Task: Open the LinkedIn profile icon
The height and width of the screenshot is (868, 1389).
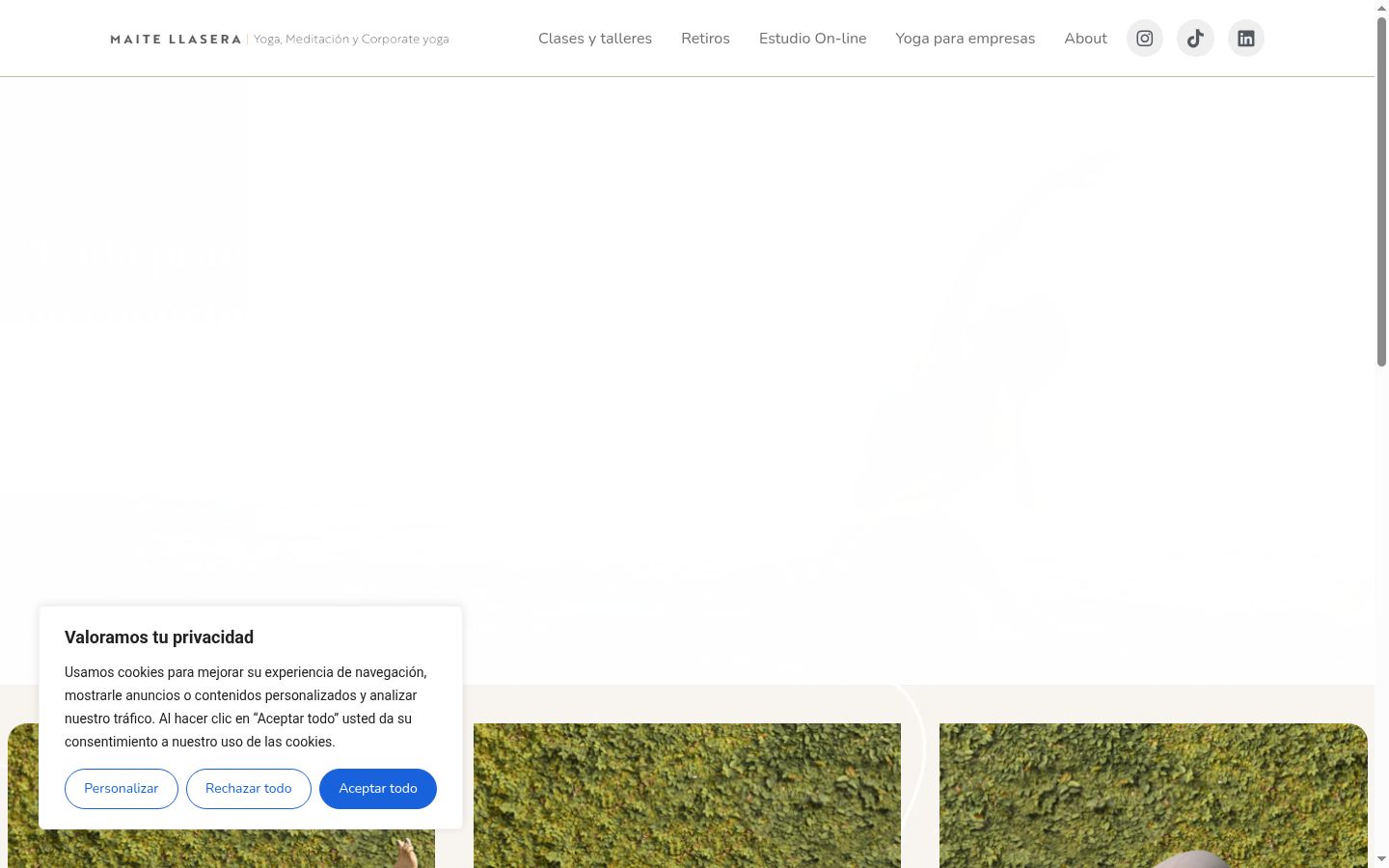Action: click(x=1246, y=39)
